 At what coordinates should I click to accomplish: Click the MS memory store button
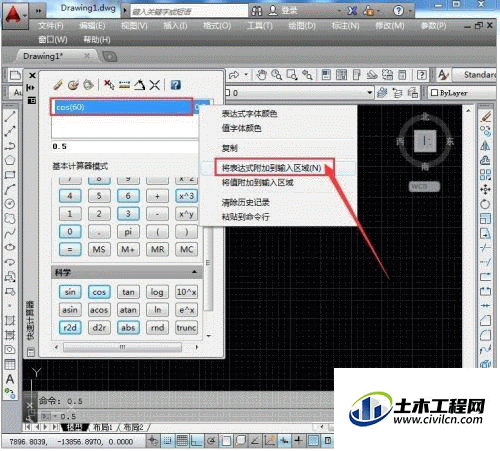tap(99, 249)
